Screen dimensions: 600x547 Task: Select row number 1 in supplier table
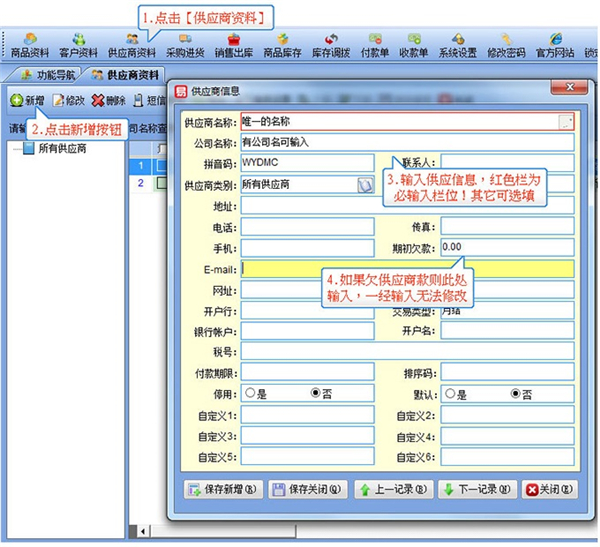(140, 165)
